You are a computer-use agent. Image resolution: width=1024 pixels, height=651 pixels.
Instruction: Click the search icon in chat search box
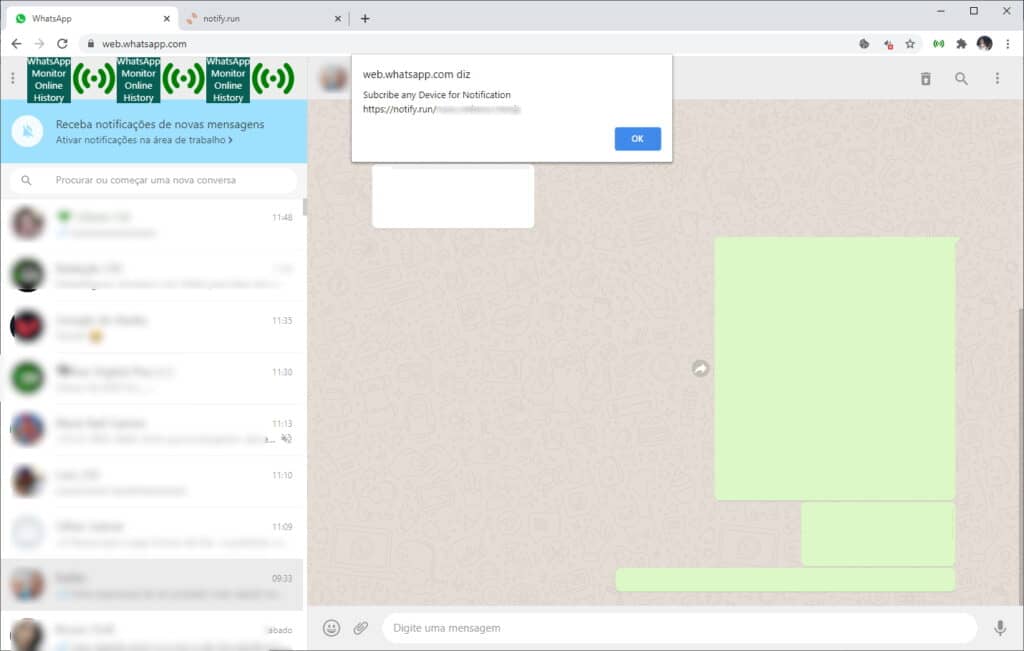pyautogui.click(x=26, y=180)
